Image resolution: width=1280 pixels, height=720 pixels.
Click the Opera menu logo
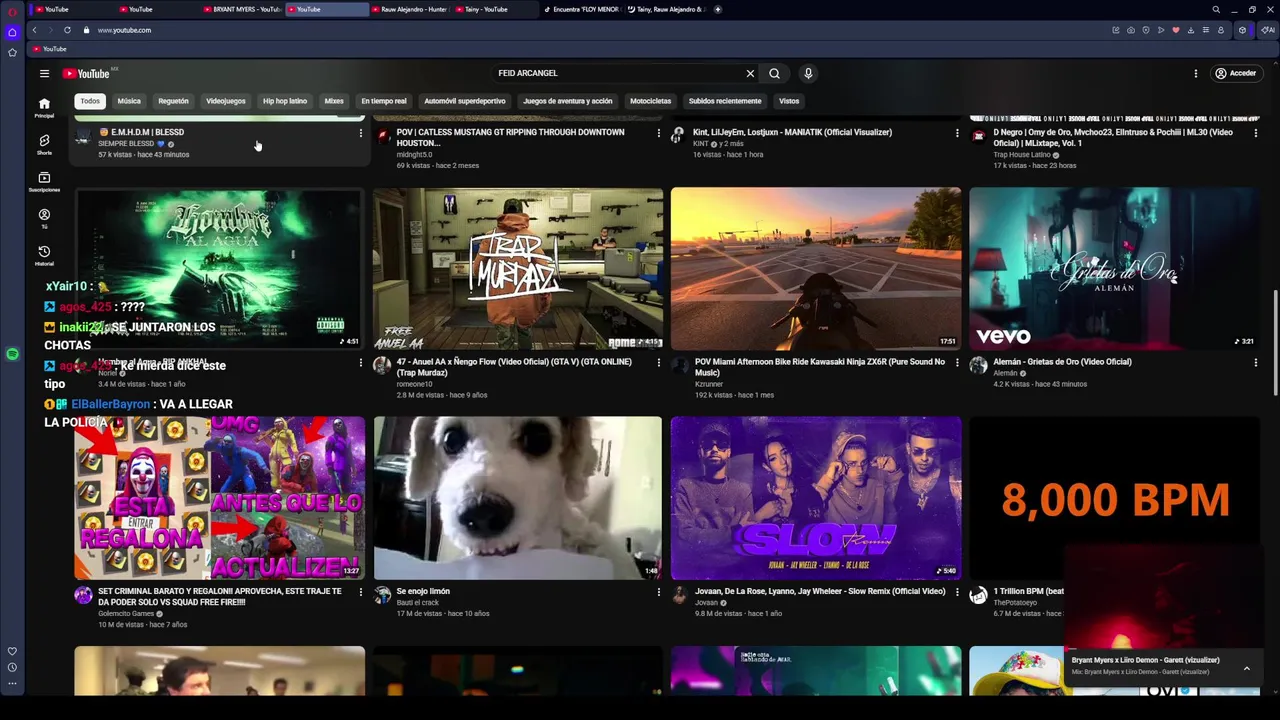[x=12, y=11]
